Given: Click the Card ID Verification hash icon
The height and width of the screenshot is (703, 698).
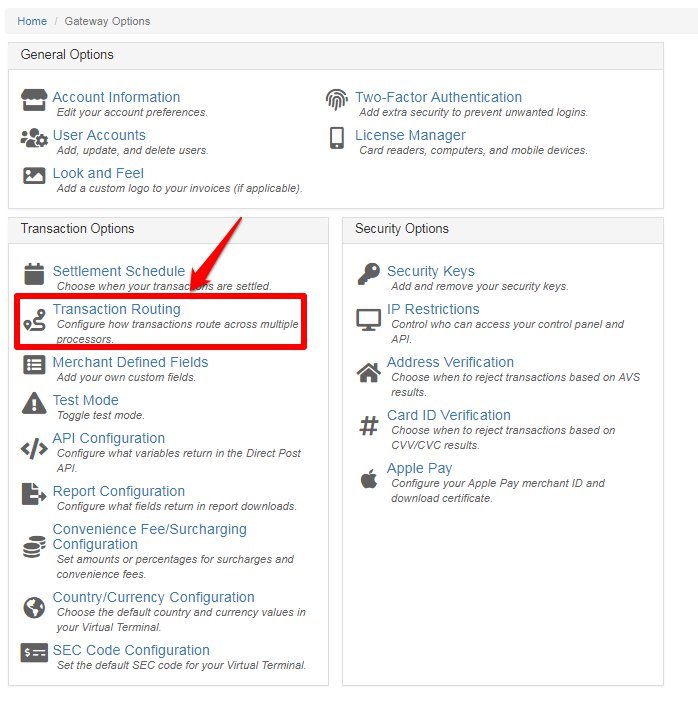Looking at the screenshot, I should coord(369,425).
